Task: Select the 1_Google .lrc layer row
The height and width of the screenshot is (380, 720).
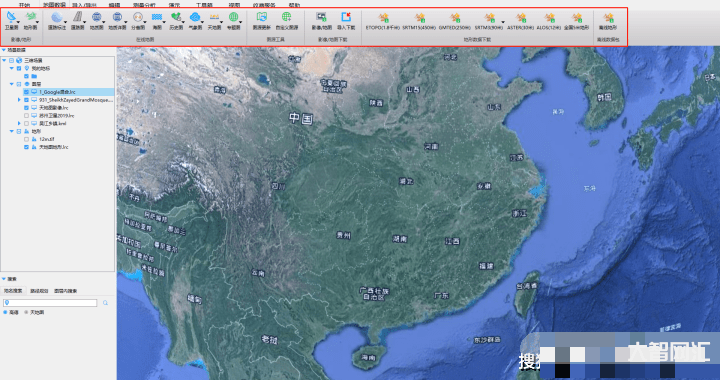Action: point(68,92)
